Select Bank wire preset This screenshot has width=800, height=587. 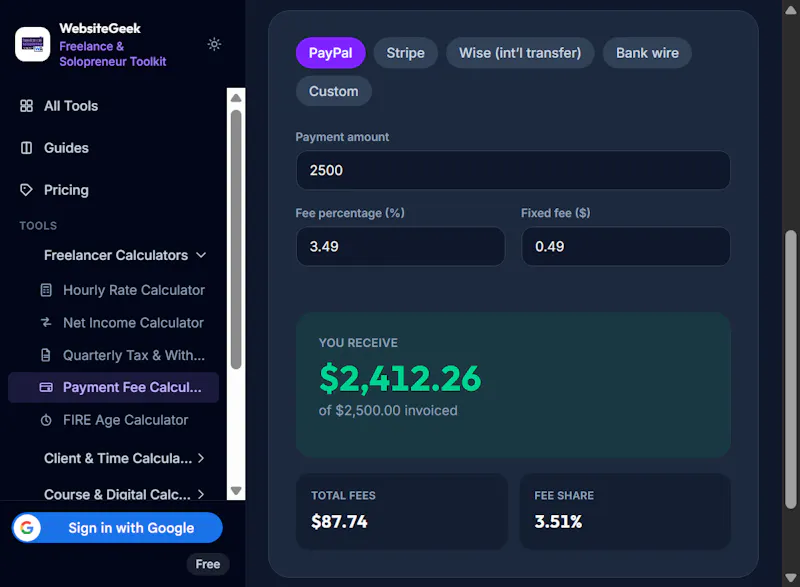coord(647,53)
